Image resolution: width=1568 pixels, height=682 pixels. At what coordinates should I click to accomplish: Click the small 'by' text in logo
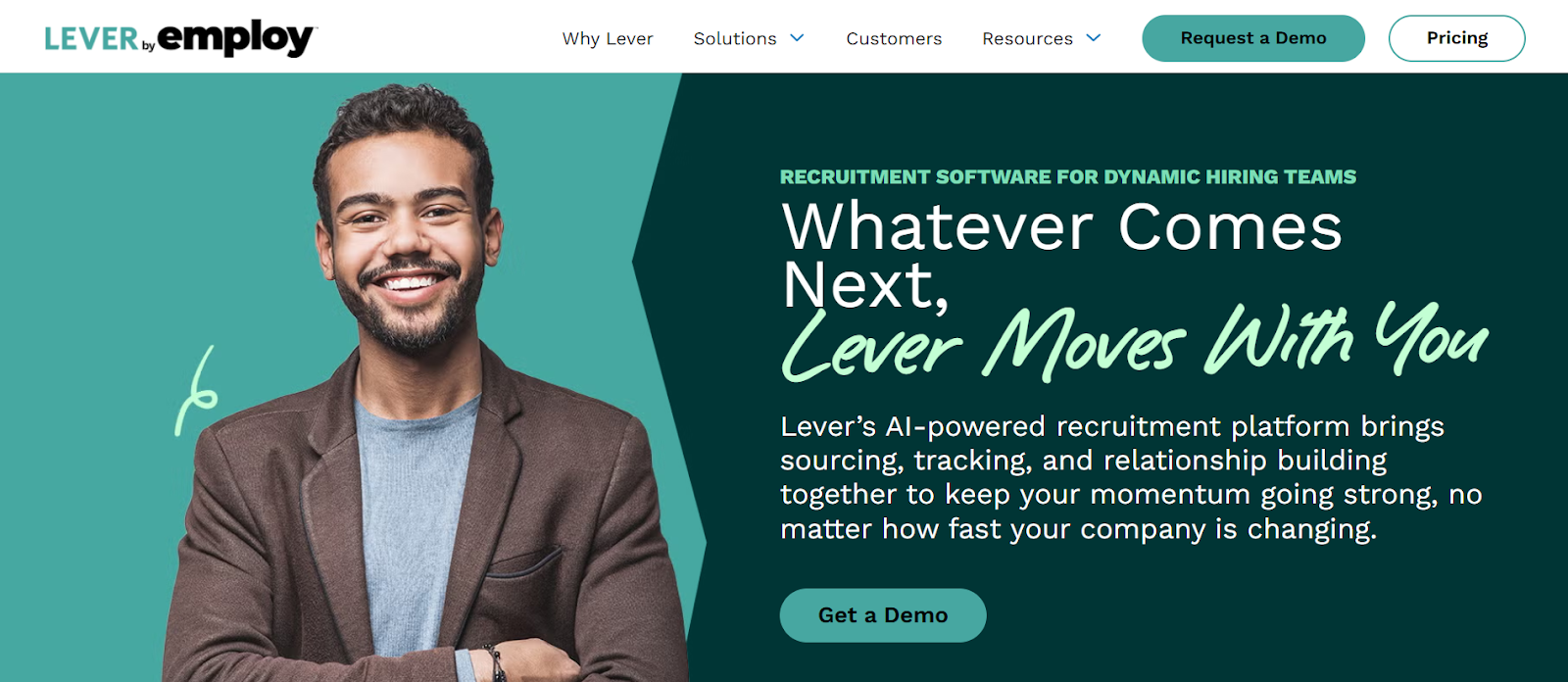[x=149, y=45]
